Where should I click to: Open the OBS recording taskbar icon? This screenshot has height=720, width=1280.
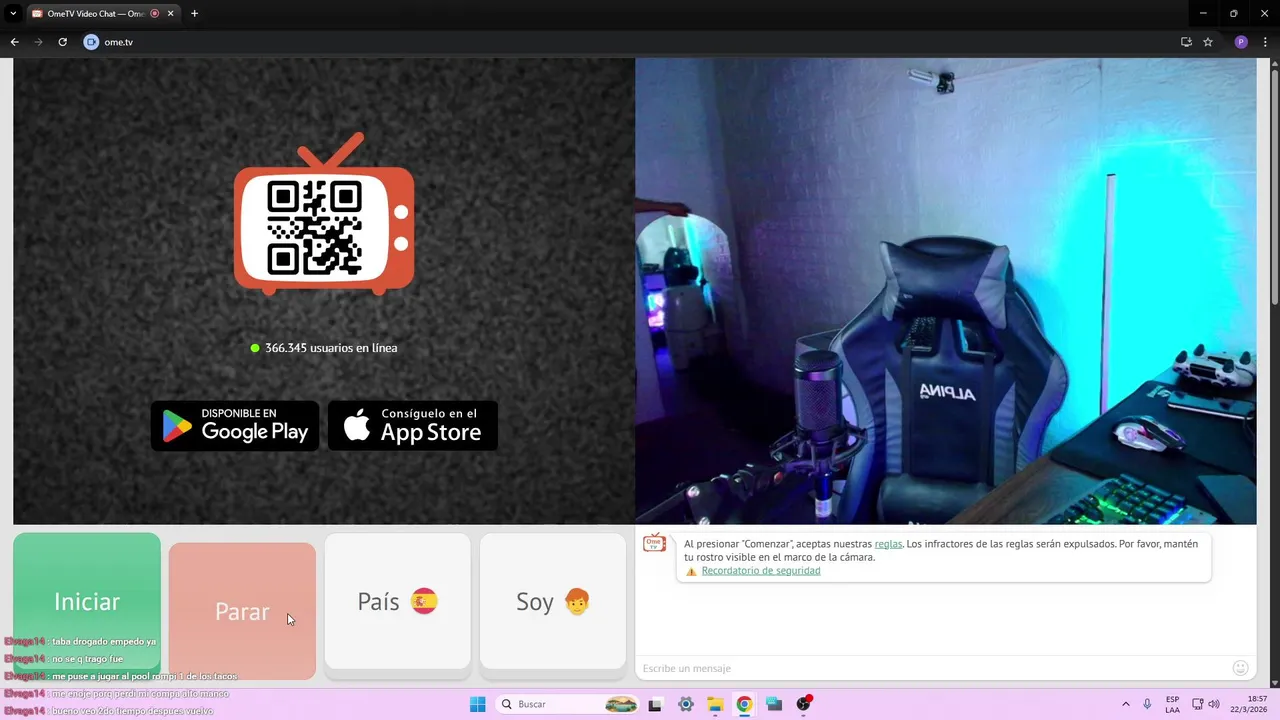[x=804, y=704]
